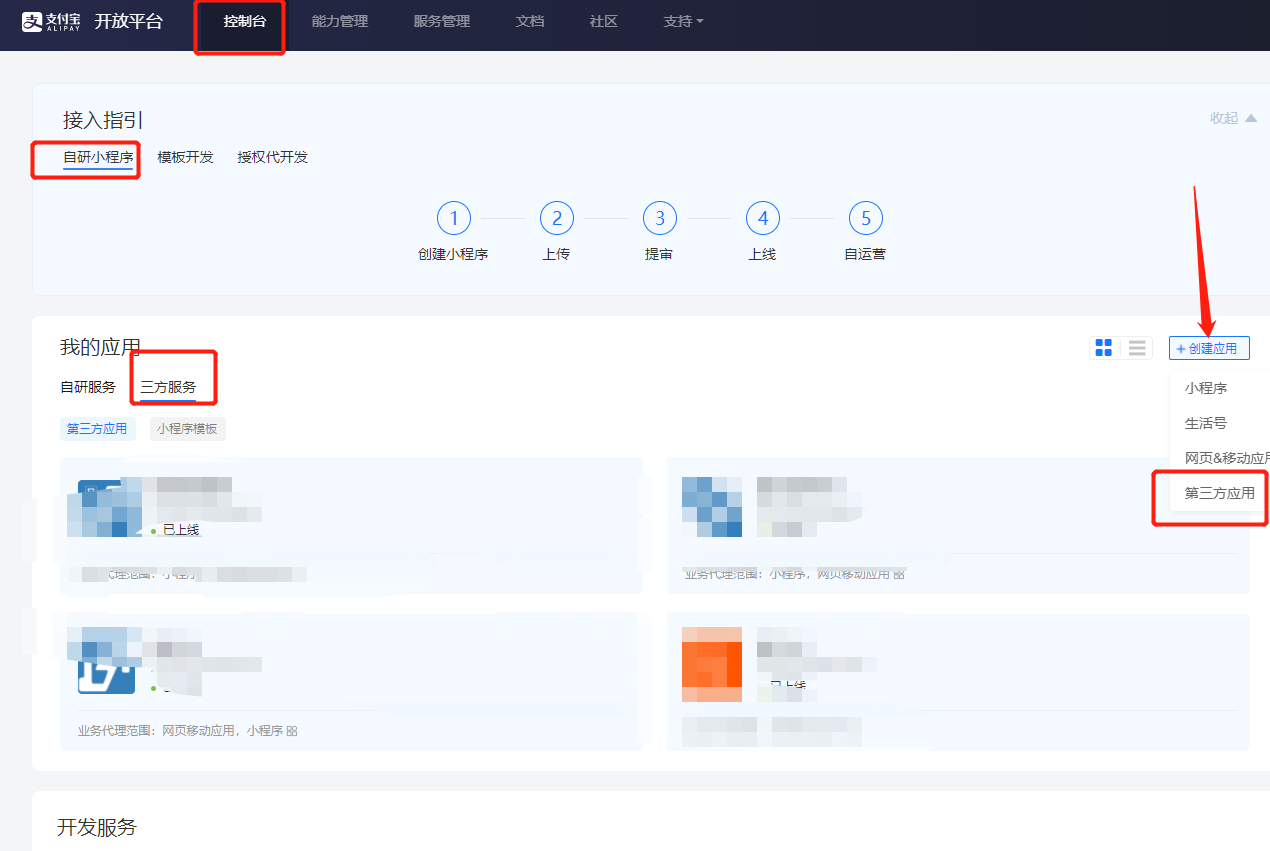Switch to list view of my apps

[x=1136, y=348]
